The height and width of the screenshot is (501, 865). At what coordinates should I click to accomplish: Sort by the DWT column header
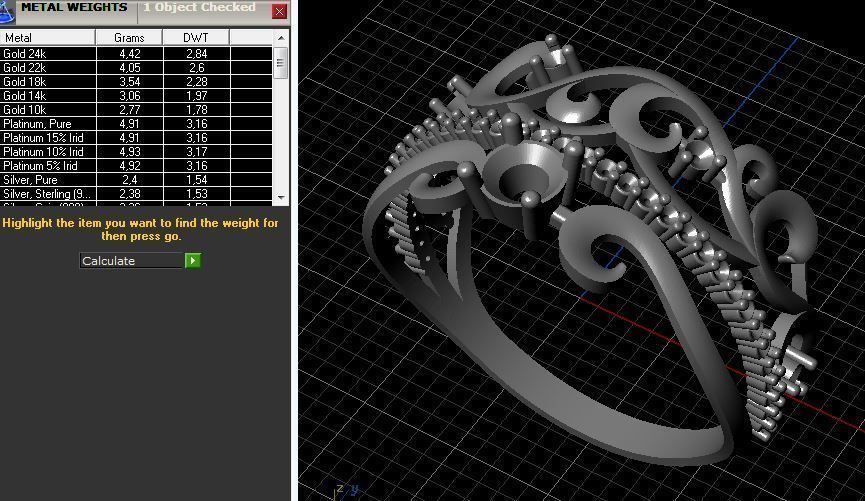(x=196, y=38)
